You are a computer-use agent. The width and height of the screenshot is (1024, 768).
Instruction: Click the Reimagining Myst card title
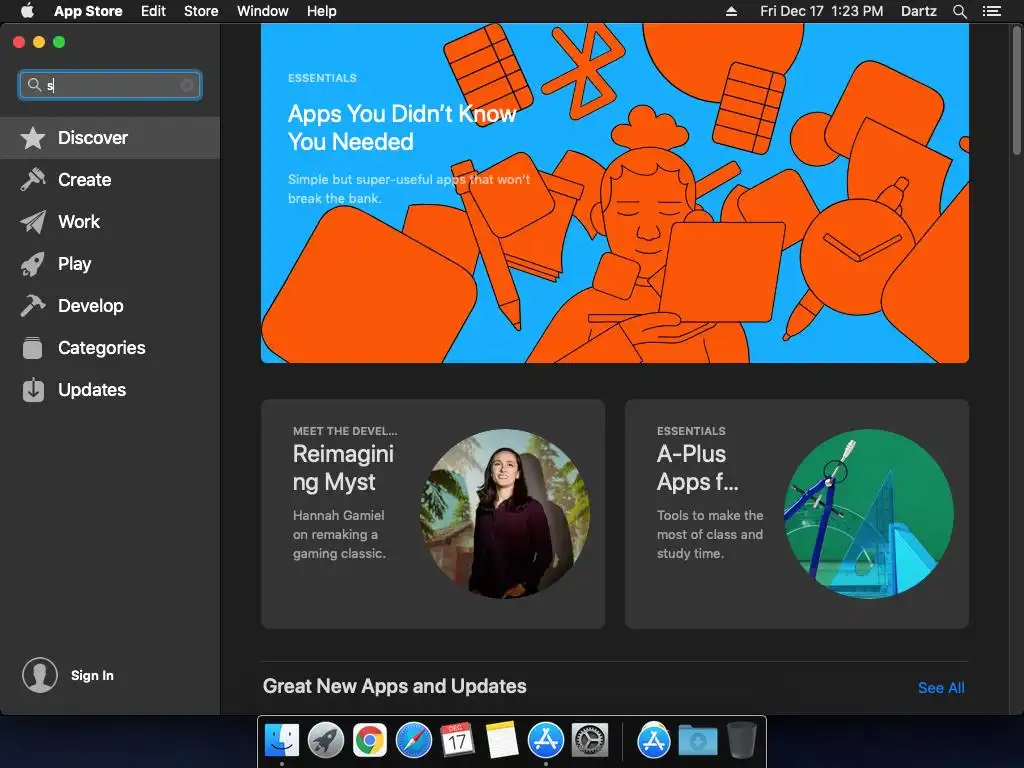344,468
